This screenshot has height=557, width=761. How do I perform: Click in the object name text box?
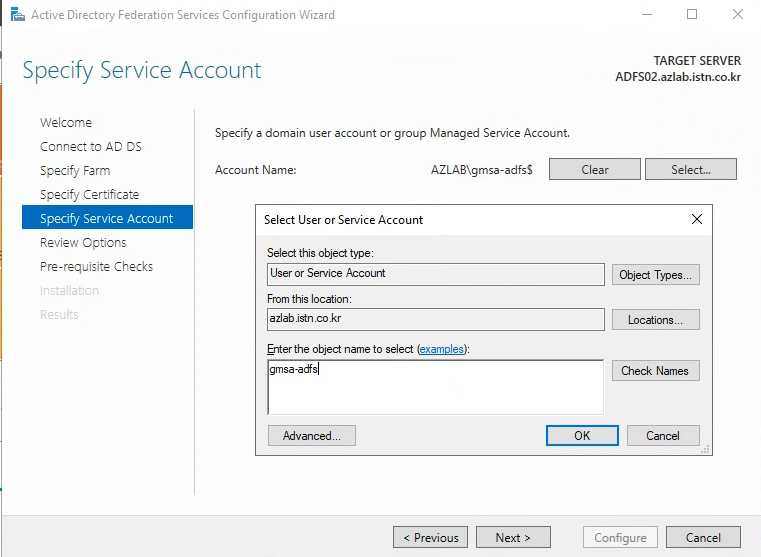(435, 387)
